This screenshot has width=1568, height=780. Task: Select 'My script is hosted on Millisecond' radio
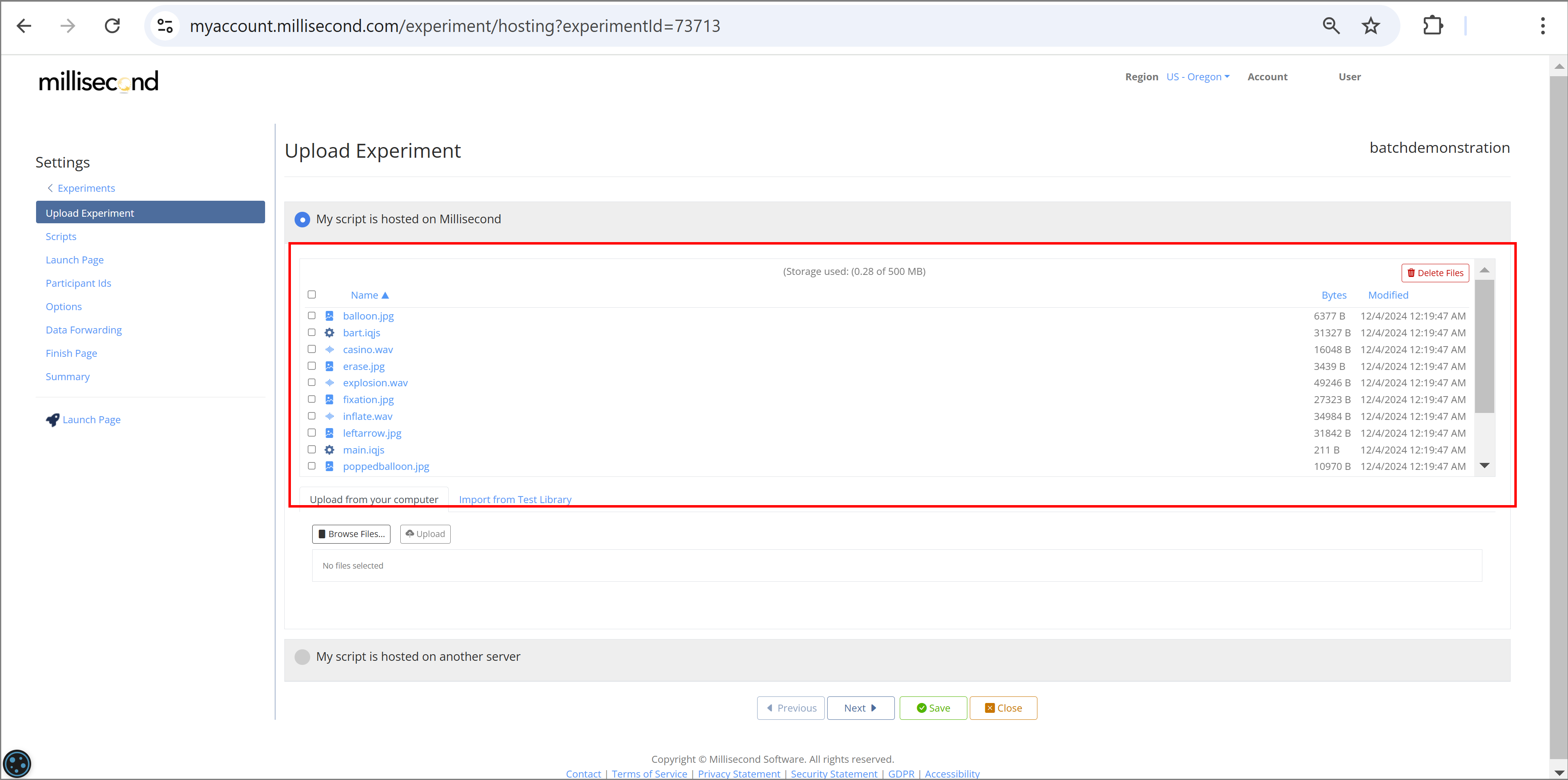[x=302, y=220]
